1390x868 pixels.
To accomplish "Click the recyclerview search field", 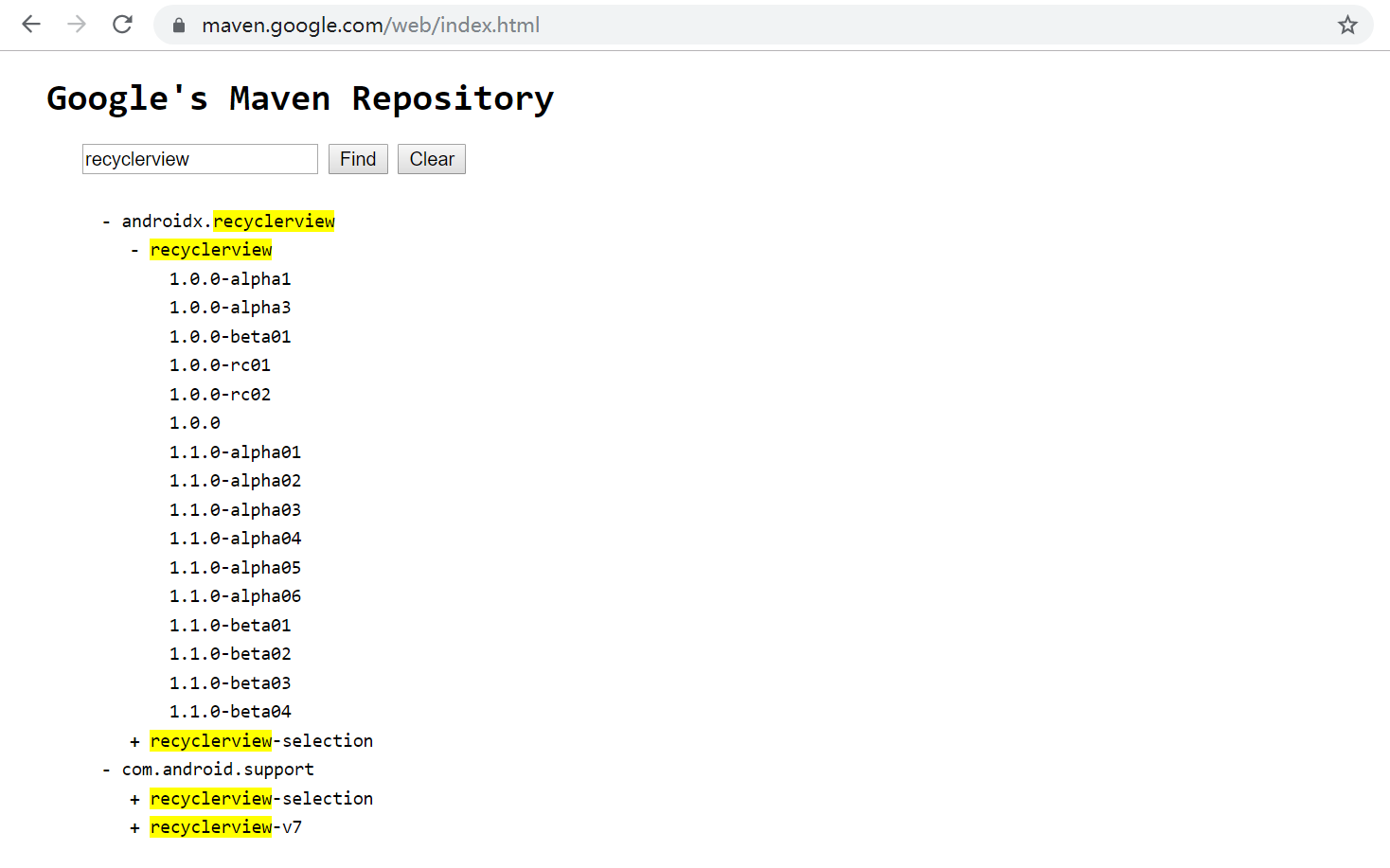I will (200, 159).
